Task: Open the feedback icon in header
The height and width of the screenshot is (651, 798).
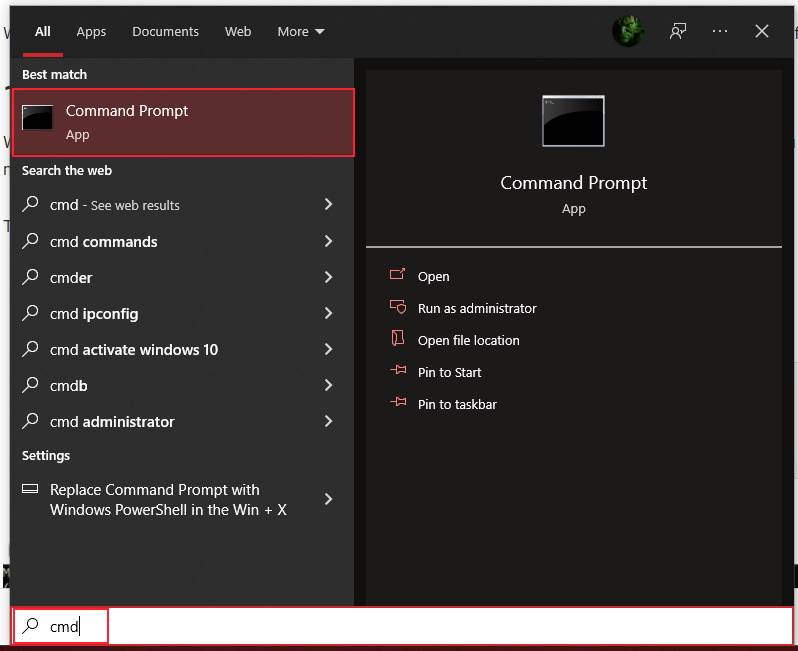Action: [679, 31]
